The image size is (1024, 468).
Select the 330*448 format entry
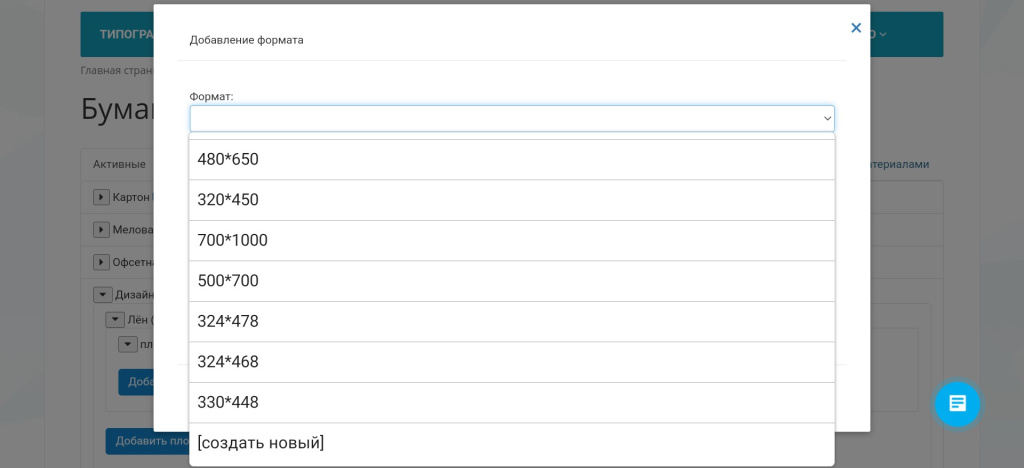pos(511,403)
